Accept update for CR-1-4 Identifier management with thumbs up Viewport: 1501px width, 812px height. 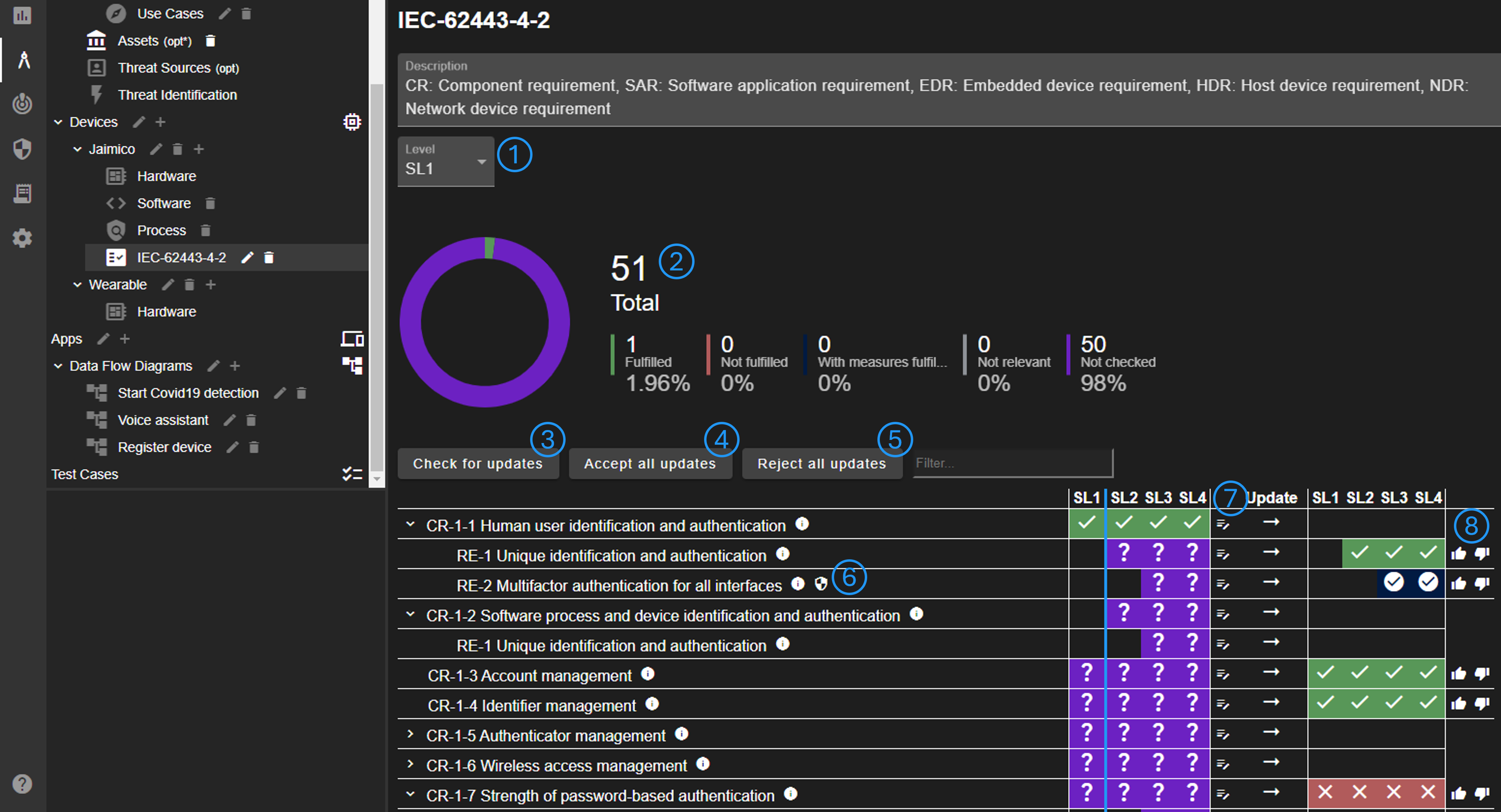click(x=1459, y=704)
